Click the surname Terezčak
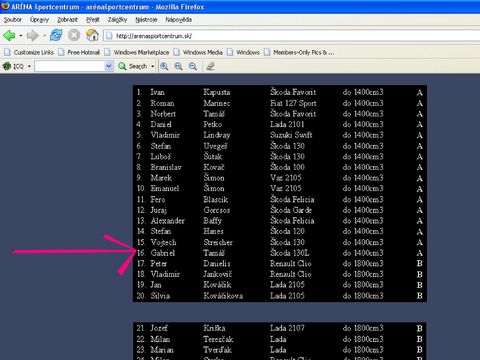This screenshot has width=480, height=360. click(x=218, y=339)
